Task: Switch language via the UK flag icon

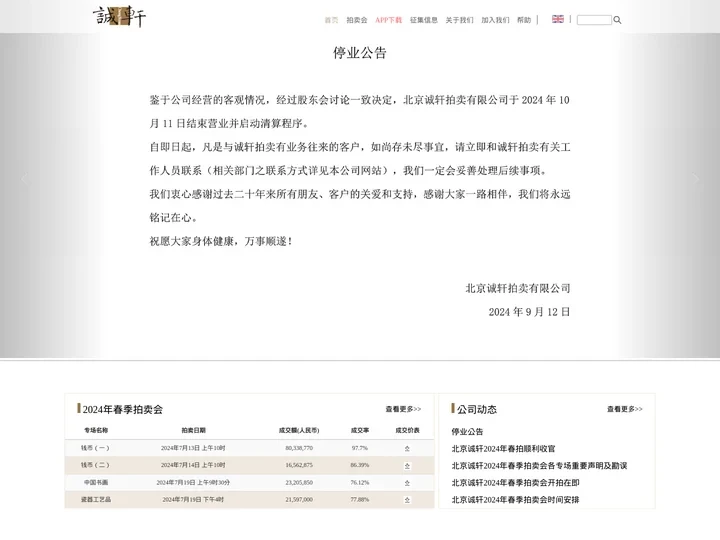Action: 557,19
